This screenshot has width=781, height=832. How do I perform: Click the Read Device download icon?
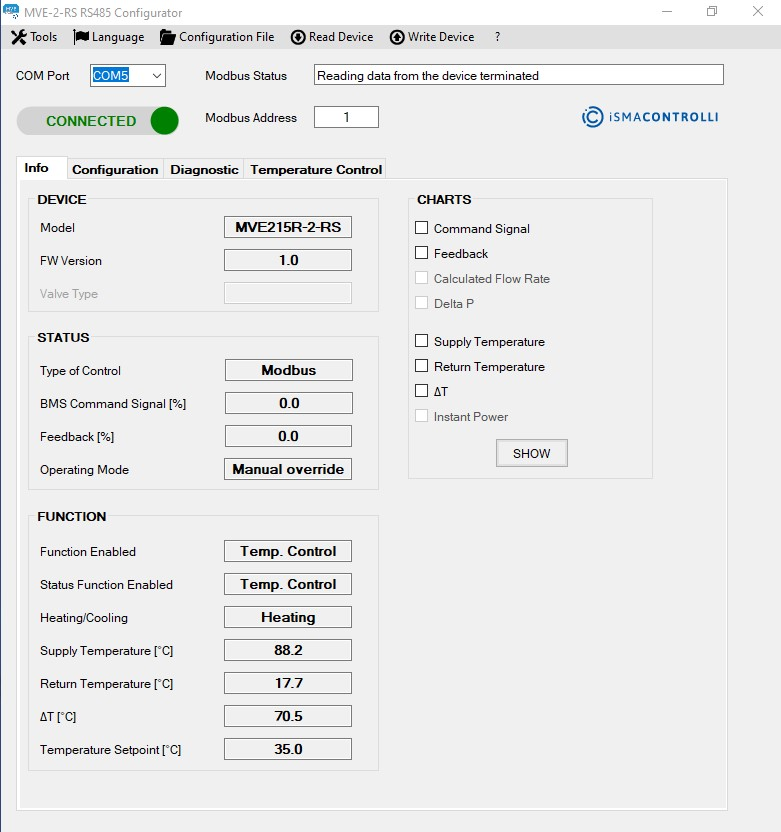pos(298,37)
